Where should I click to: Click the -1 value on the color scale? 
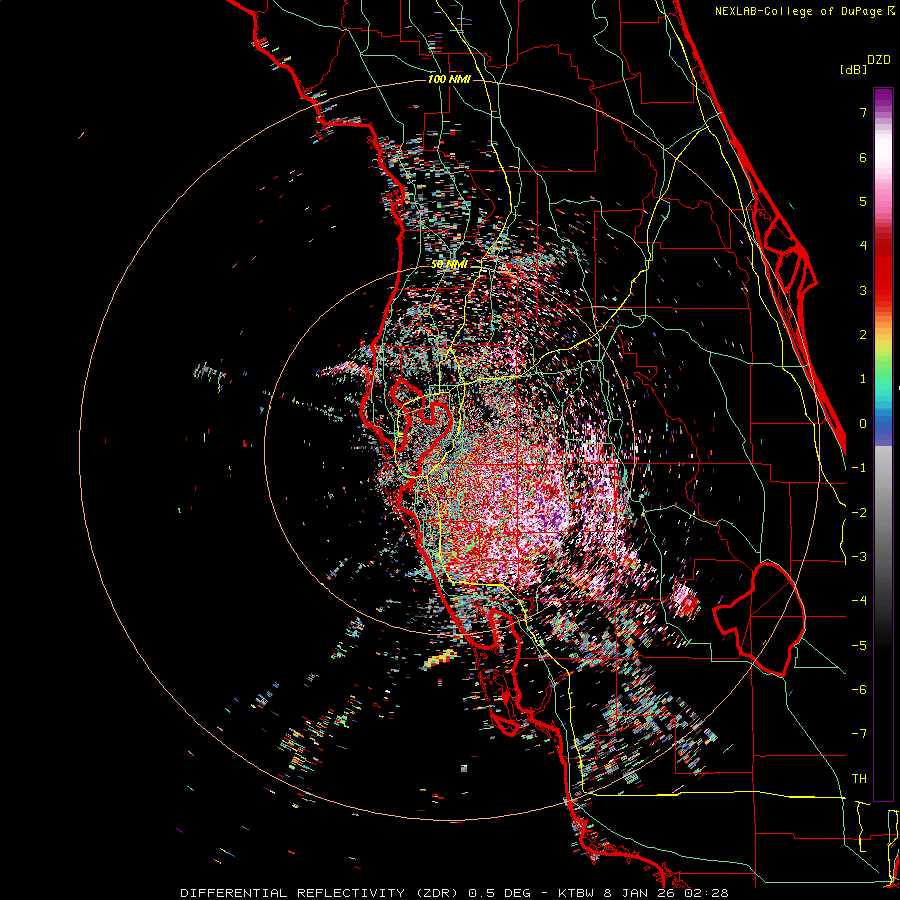click(859, 468)
